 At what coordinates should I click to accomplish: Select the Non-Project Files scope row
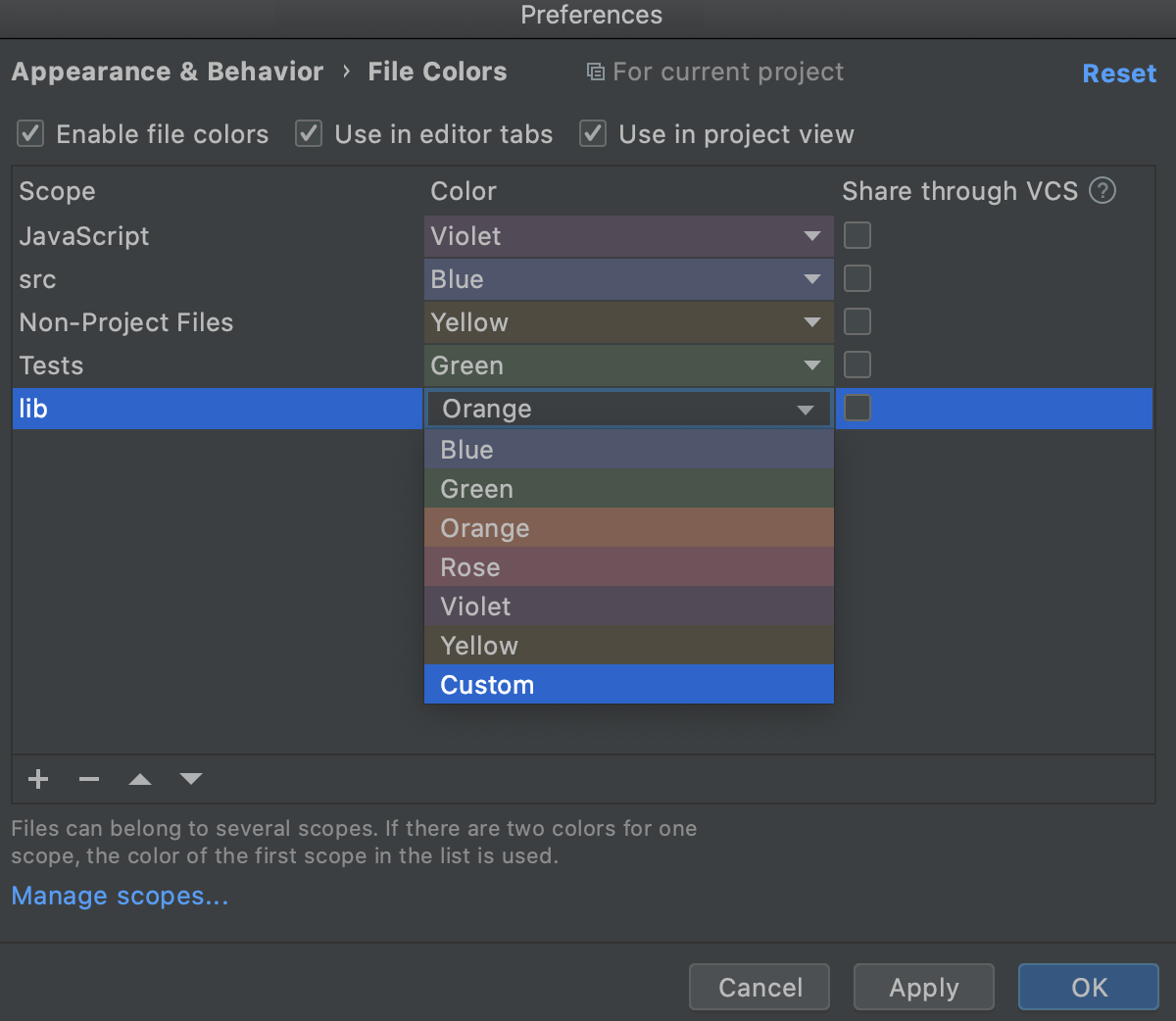tap(218, 322)
